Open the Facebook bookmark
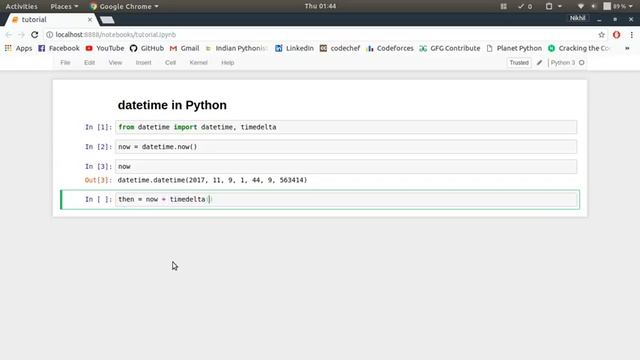Screen dimensions: 640x360 coord(59,48)
